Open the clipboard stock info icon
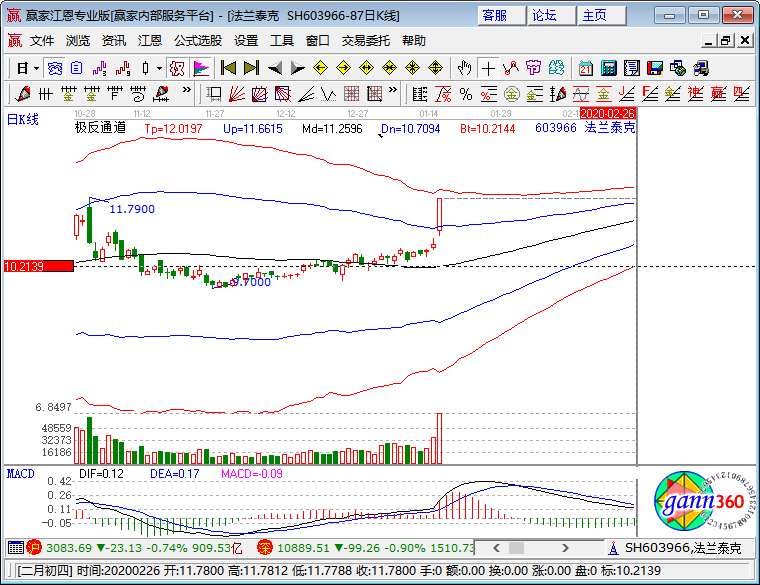Screen dimensions: 760x585 click(x=77, y=68)
